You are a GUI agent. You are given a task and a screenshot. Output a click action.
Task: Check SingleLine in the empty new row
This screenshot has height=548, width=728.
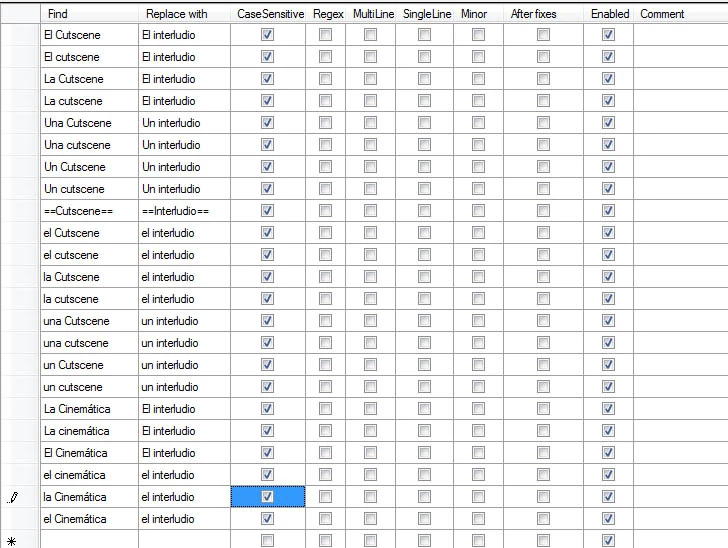(x=424, y=541)
